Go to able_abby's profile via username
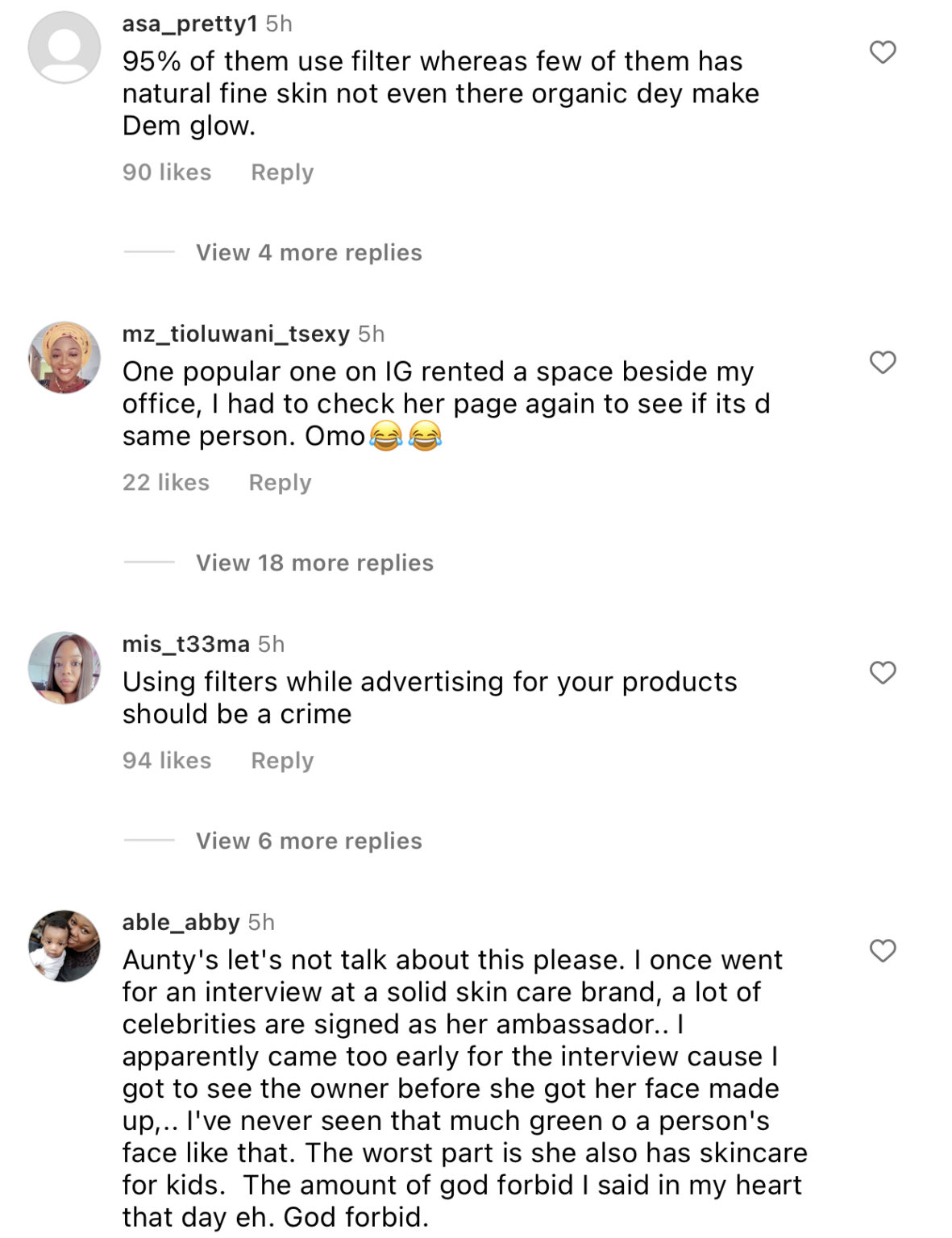Image resolution: width=952 pixels, height=1238 pixels. (x=181, y=923)
